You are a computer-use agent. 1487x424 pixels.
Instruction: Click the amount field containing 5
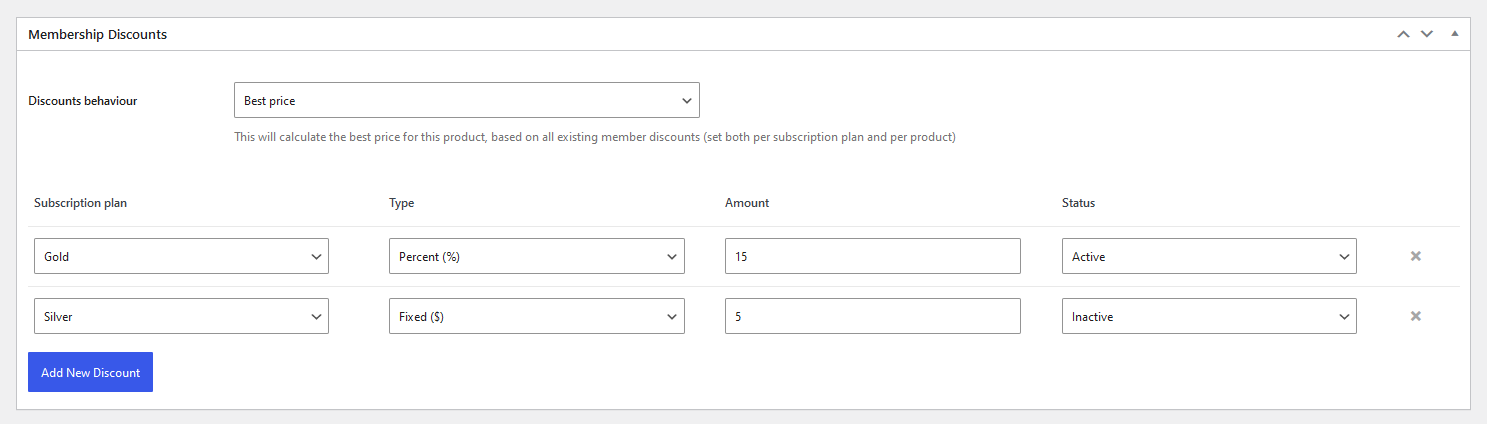point(873,316)
